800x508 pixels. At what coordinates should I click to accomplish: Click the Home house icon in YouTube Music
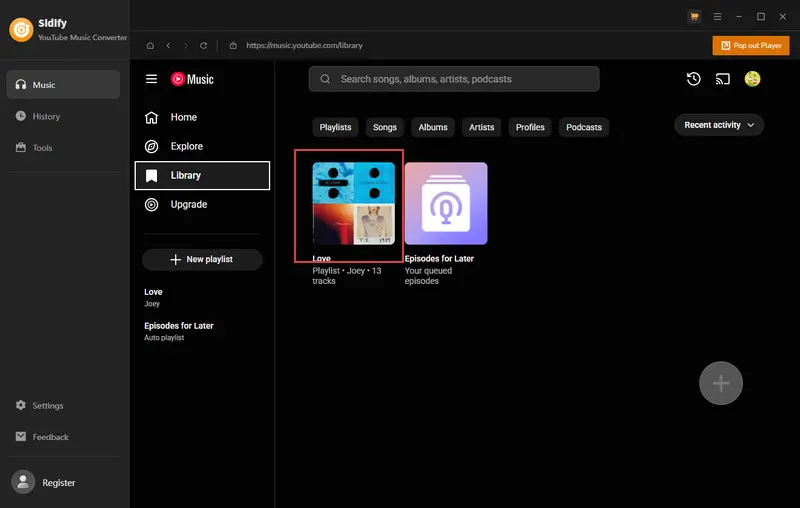[x=152, y=117]
